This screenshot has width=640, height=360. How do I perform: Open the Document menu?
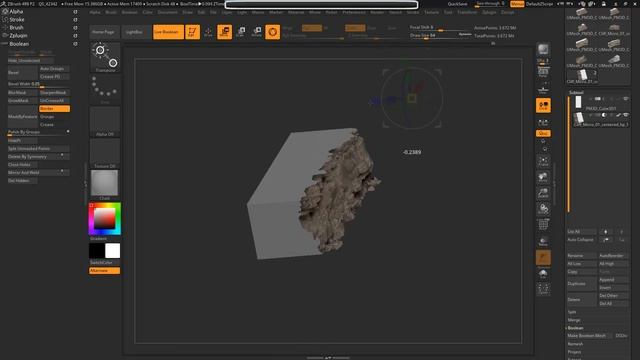click(x=167, y=12)
